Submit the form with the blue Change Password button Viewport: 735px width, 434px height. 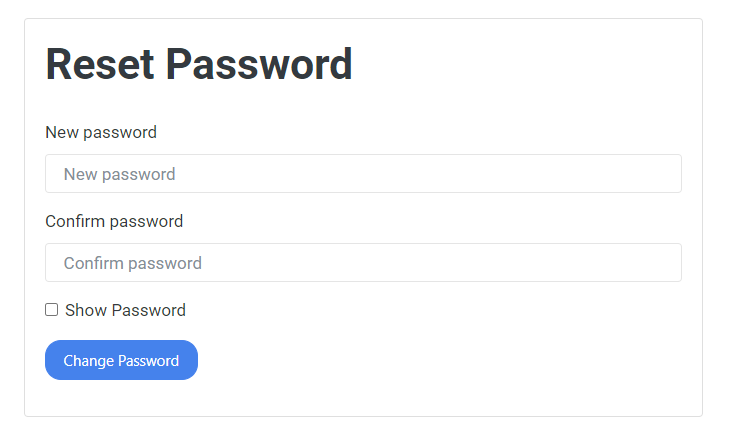click(121, 360)
